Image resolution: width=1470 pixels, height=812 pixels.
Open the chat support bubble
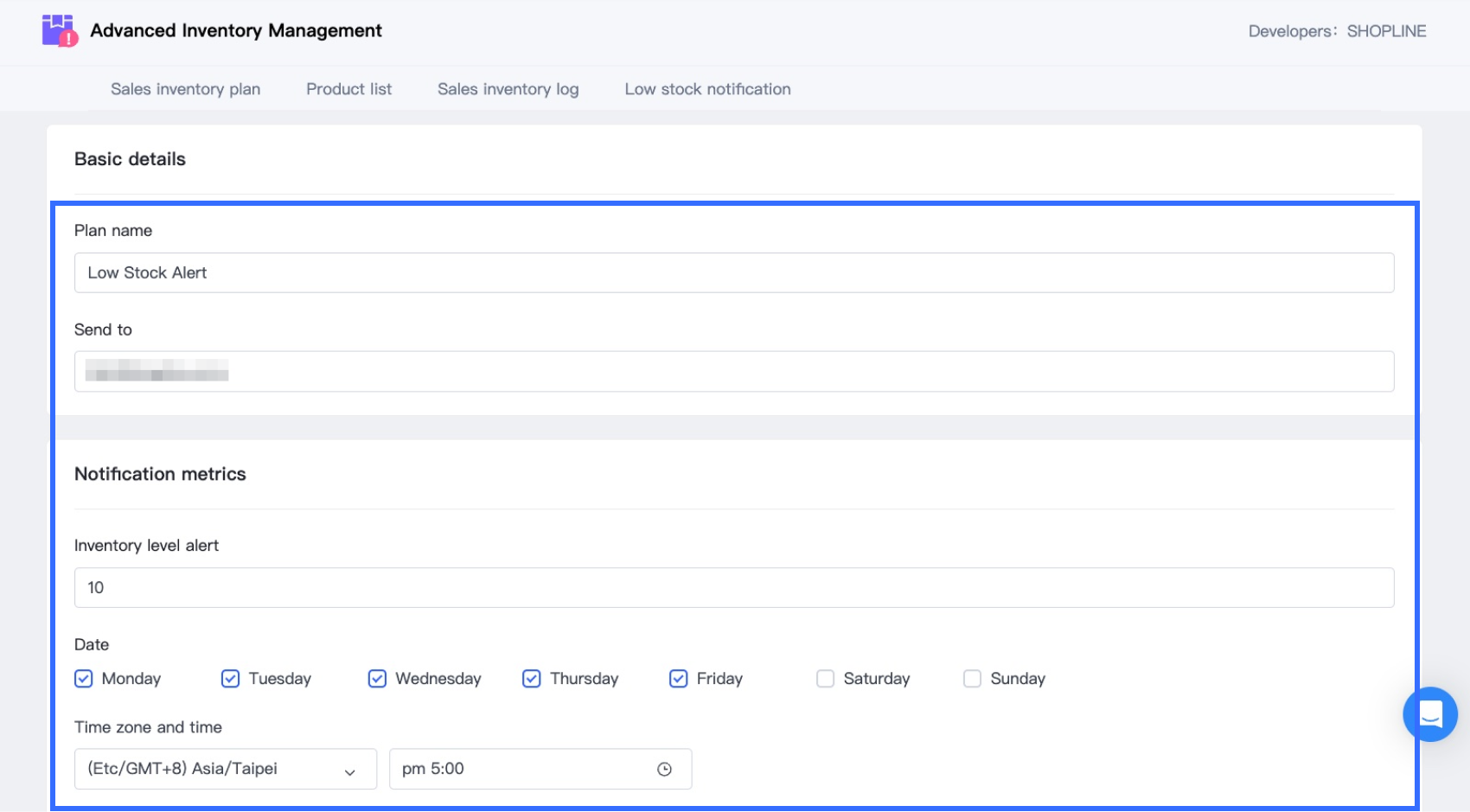click(1429, 714)
